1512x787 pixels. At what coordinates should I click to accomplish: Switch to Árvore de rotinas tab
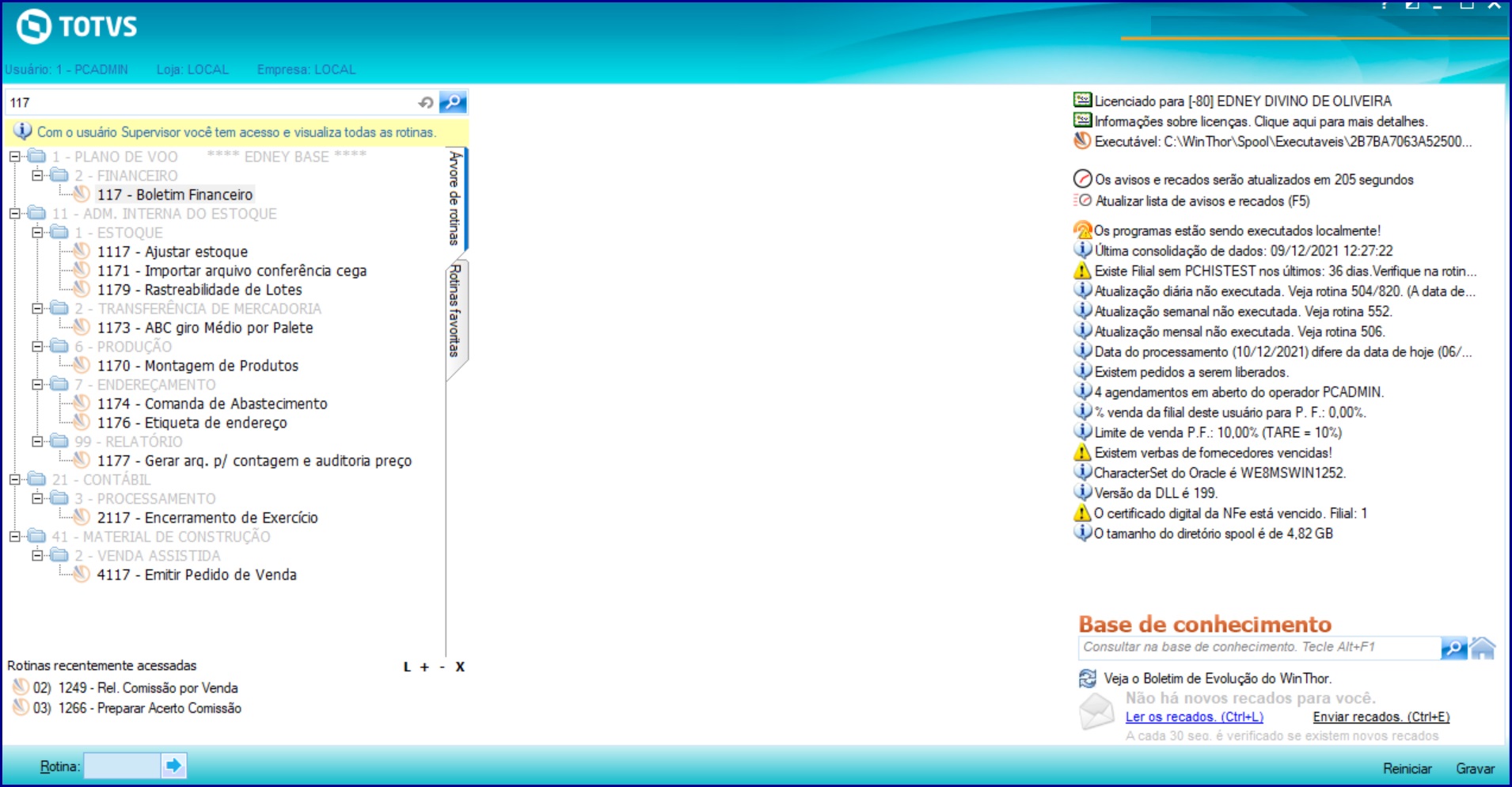click(455, 198)
